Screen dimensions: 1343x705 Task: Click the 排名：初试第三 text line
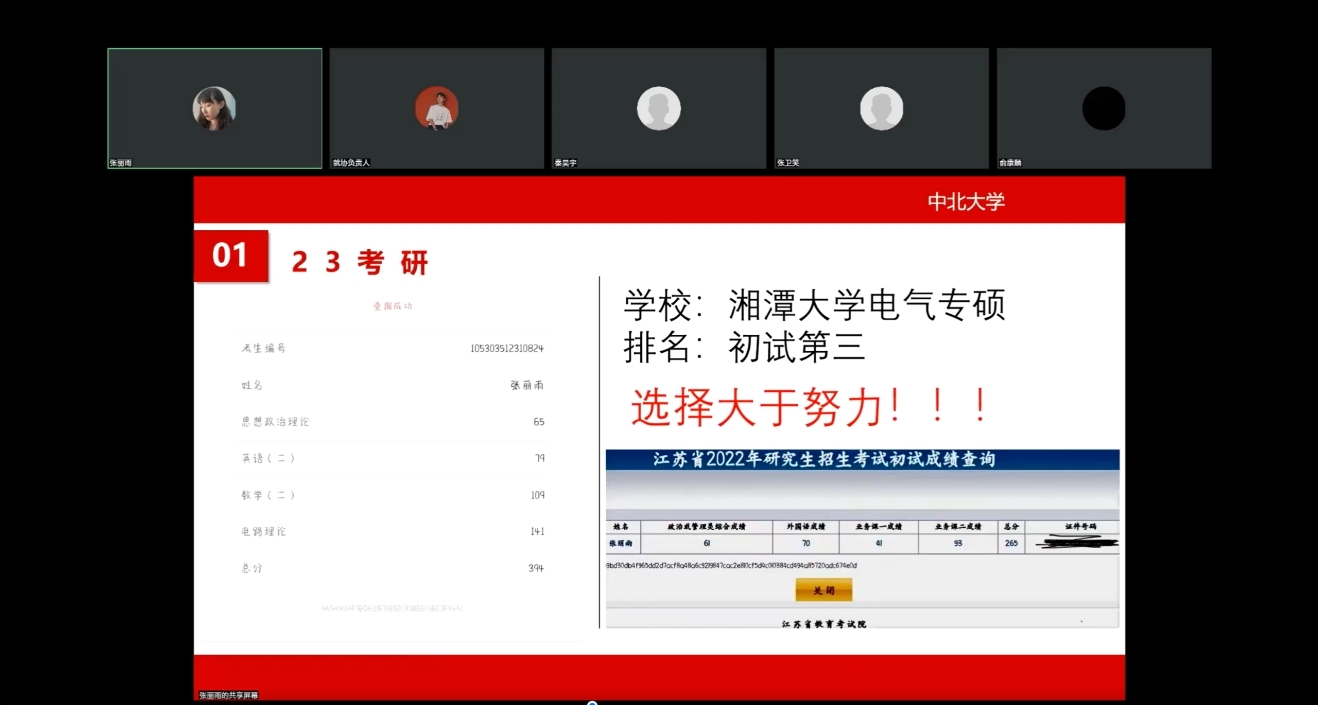tap(744, 348)
